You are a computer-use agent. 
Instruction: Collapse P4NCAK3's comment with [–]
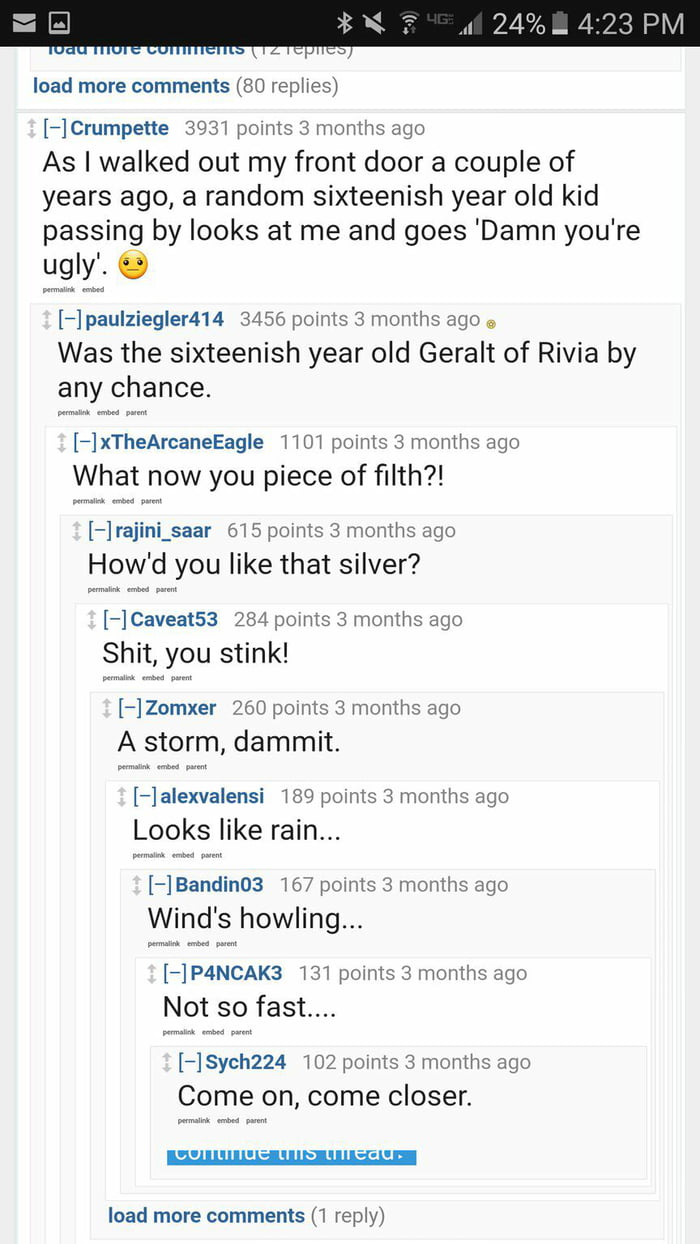175,974
